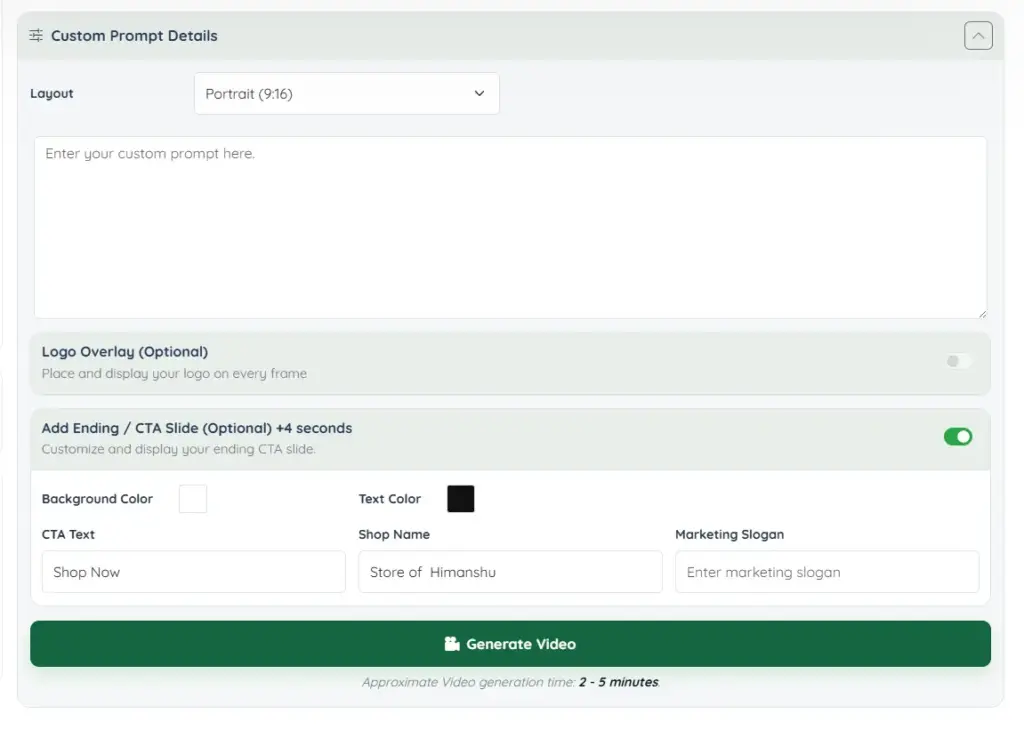Focus the custom prompt text area

(510, 227)
